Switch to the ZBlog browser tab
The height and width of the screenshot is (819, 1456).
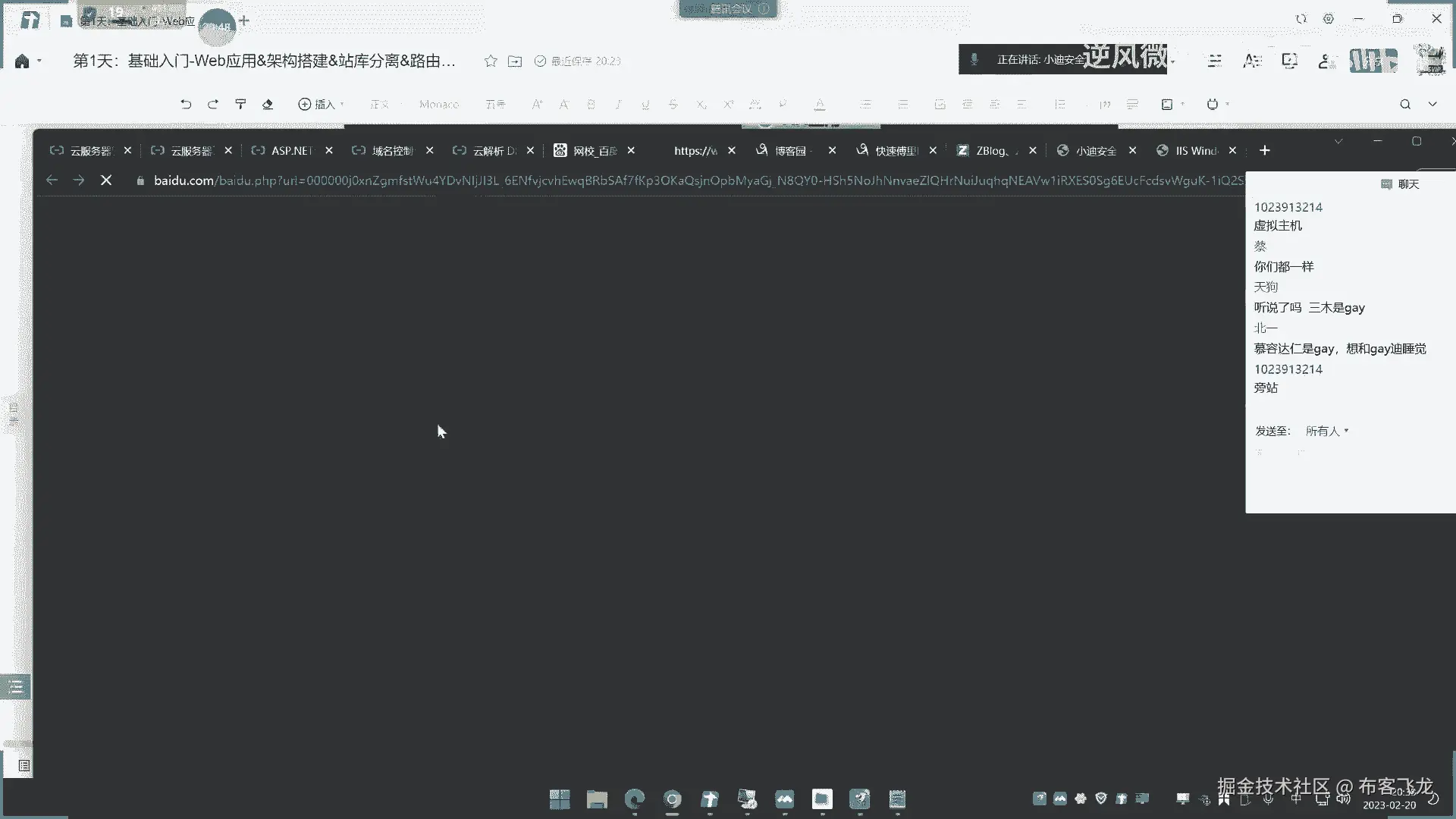pyautogui.click(x=990, y=151)
